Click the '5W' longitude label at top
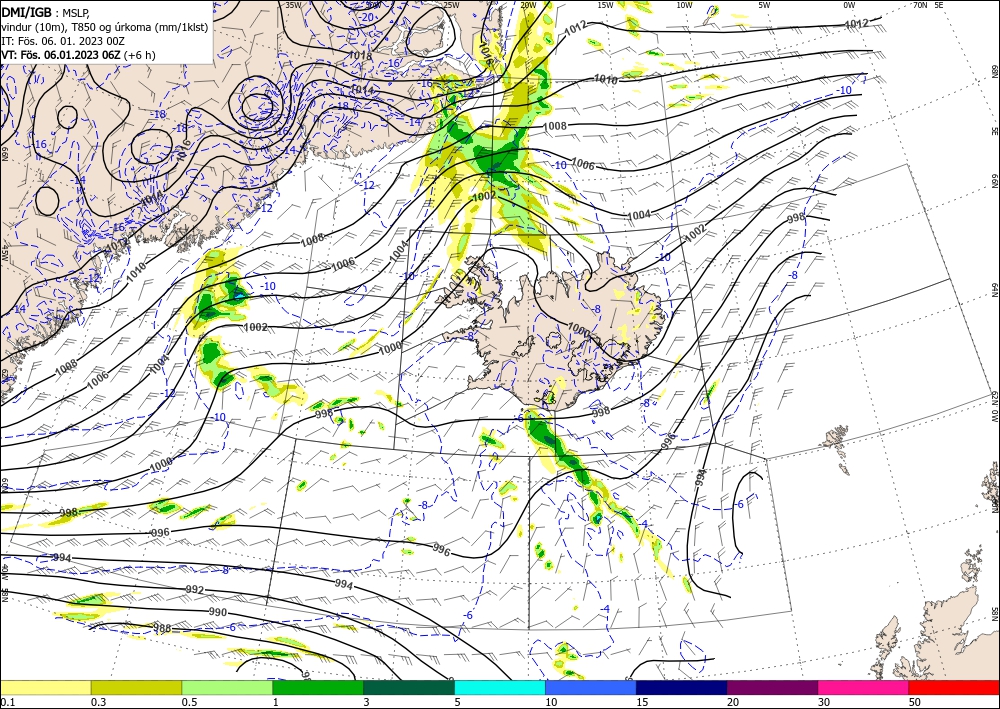 point(764,5)
